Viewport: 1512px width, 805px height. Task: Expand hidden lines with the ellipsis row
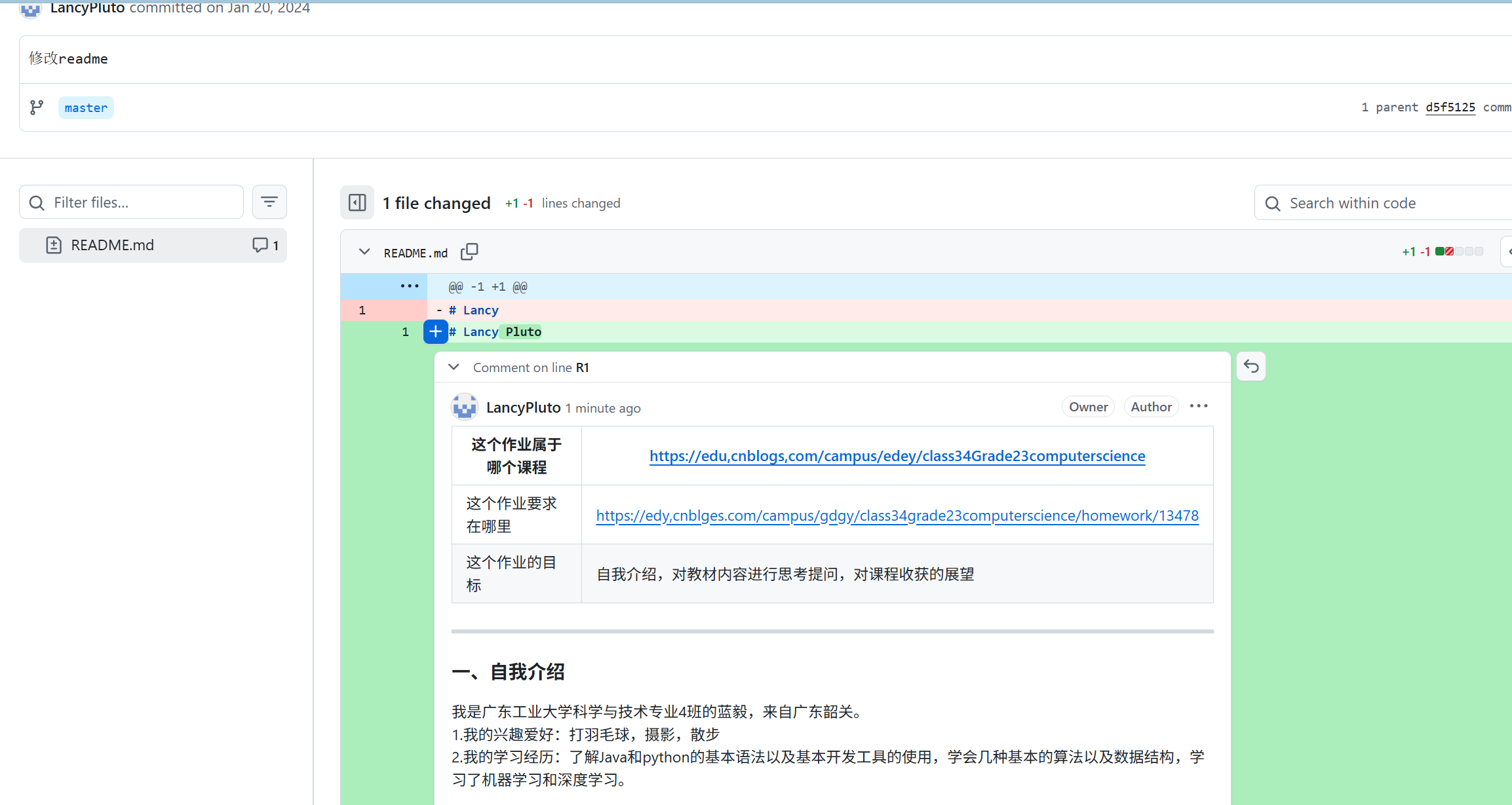pyautogui.click(x=409, y=286)
